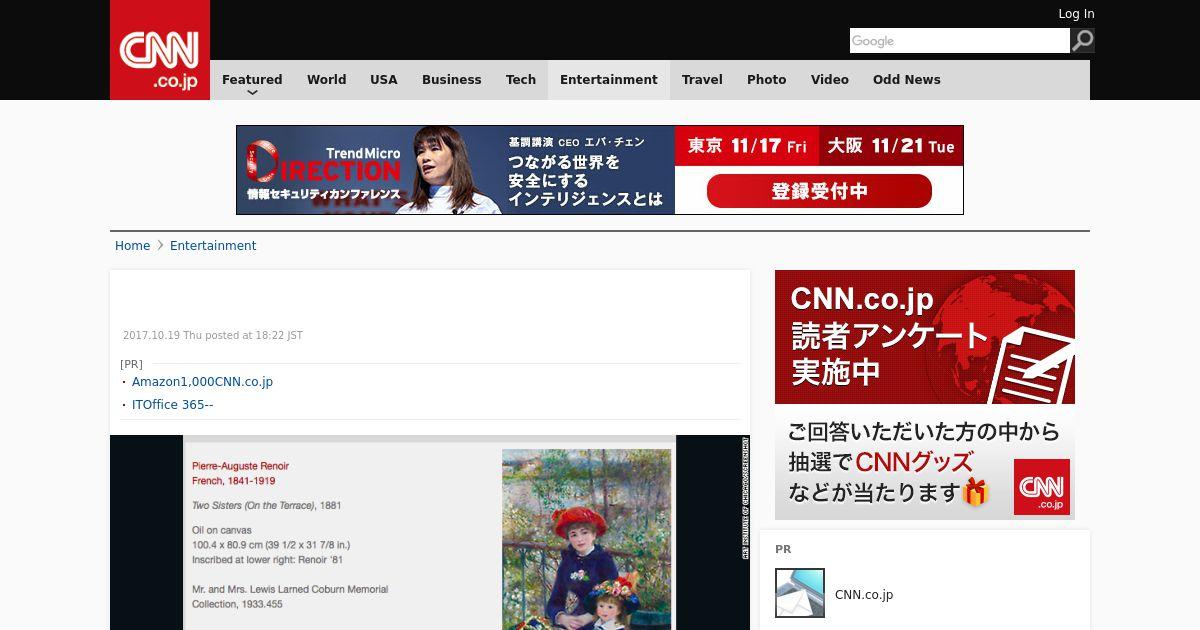Click the article date 2017.10.19 text

click(x=213, y=336)
